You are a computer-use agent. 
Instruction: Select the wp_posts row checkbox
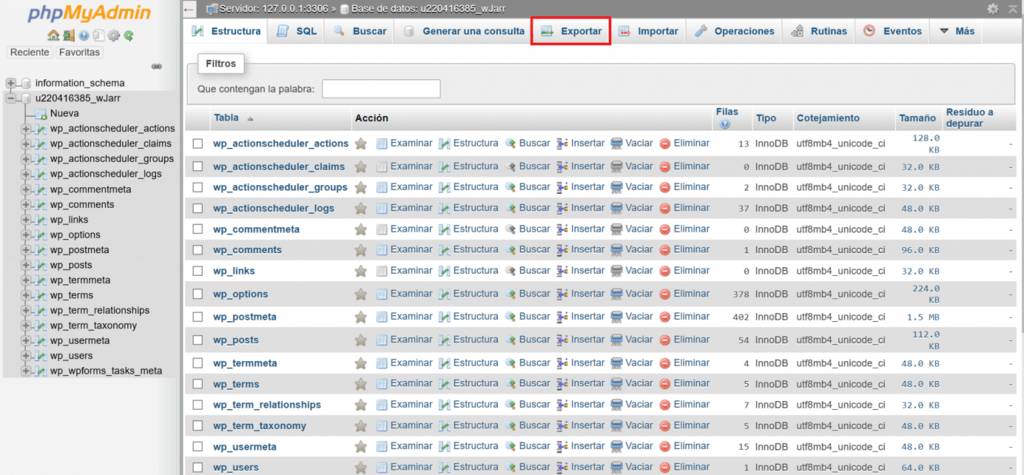198,340
